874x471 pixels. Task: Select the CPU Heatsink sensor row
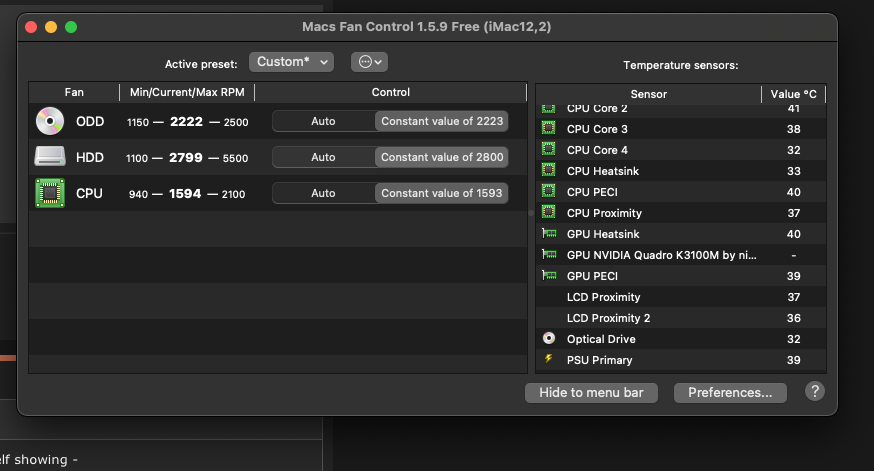coord(681,171)
